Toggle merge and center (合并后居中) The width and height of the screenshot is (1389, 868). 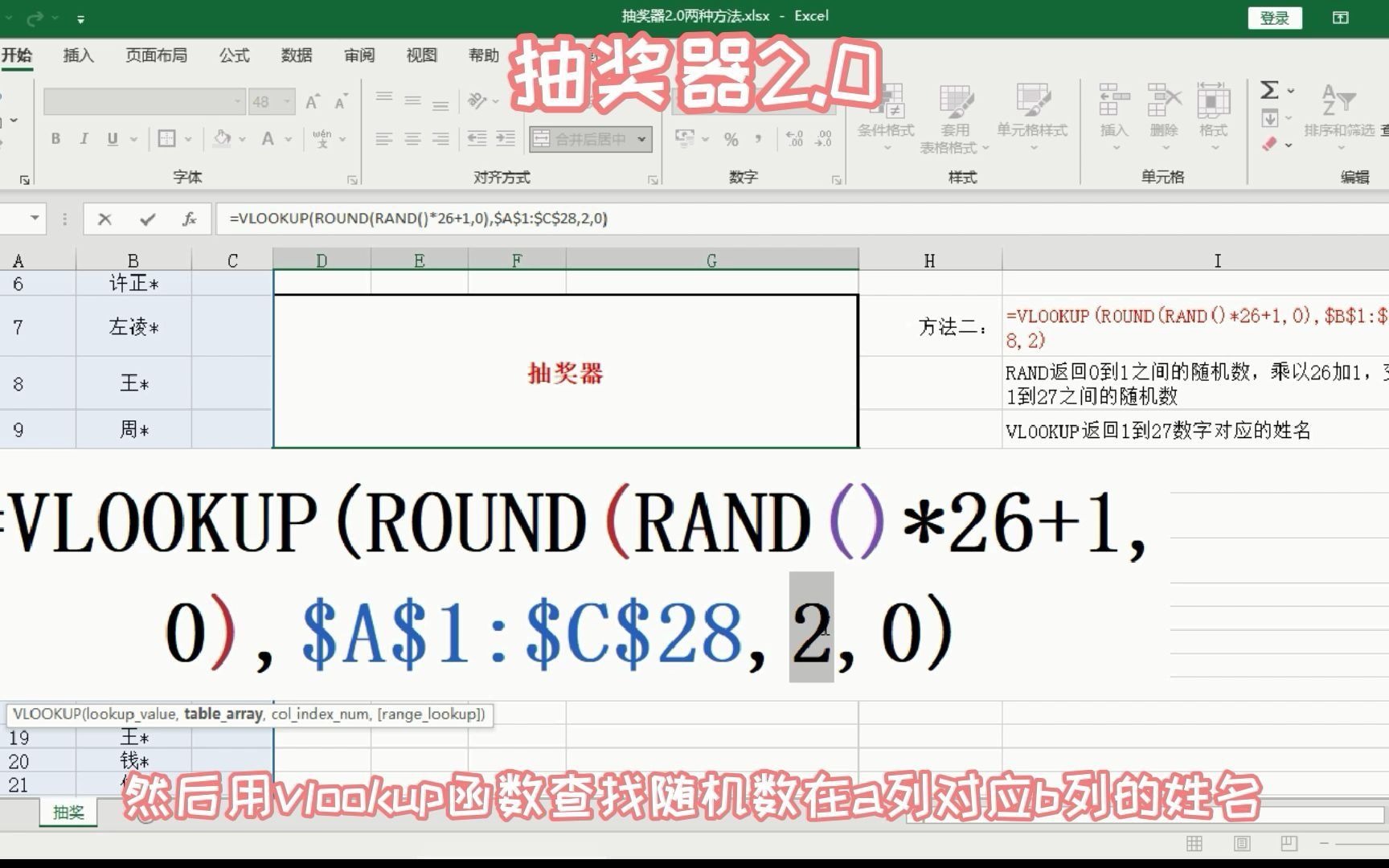point(580,138)
